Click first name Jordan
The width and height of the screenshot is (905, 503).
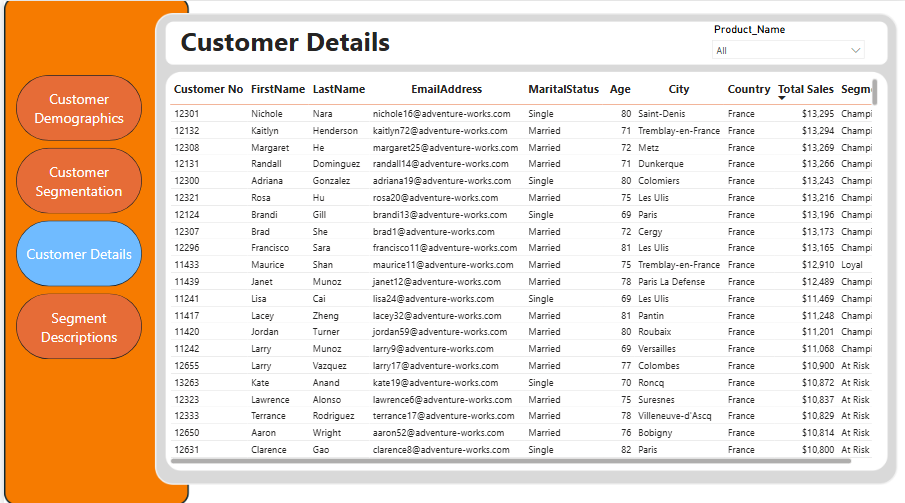pyautogui.click(x=264, y=332)
